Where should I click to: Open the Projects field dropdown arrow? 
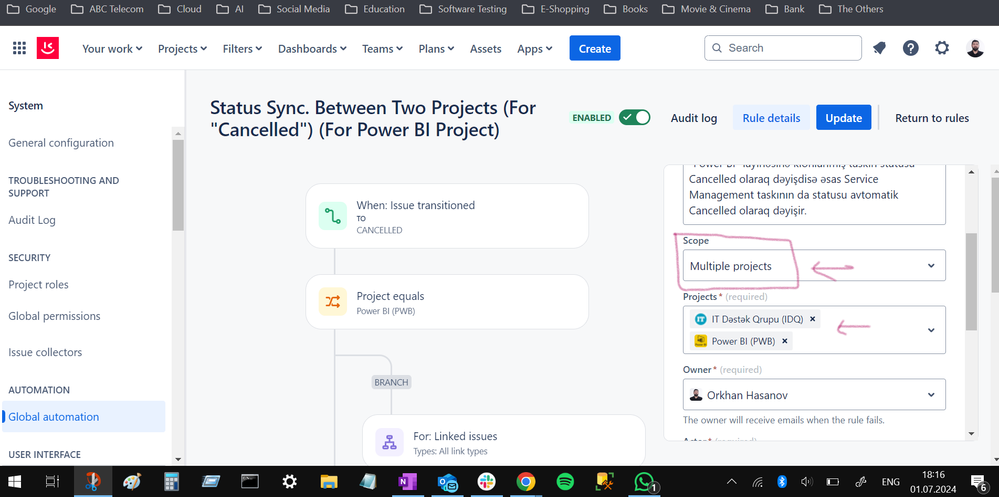coord(931,330)
